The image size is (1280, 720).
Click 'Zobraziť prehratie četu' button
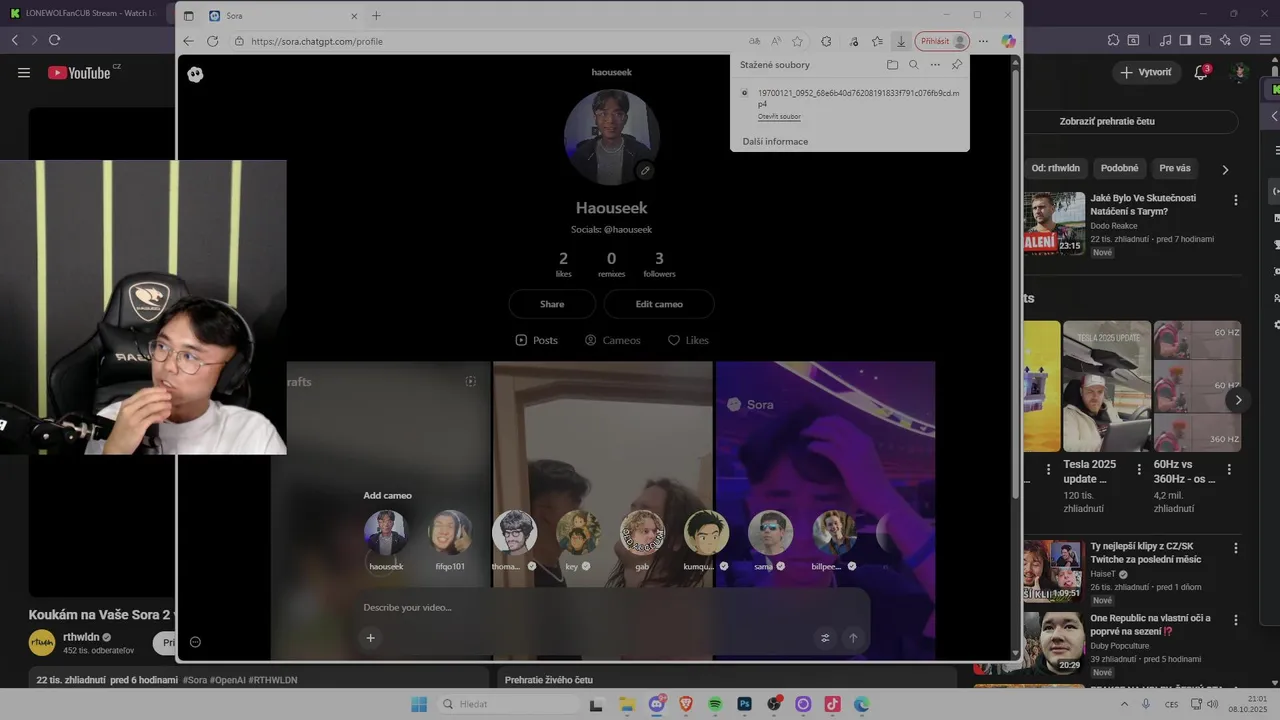(1107, 121)
